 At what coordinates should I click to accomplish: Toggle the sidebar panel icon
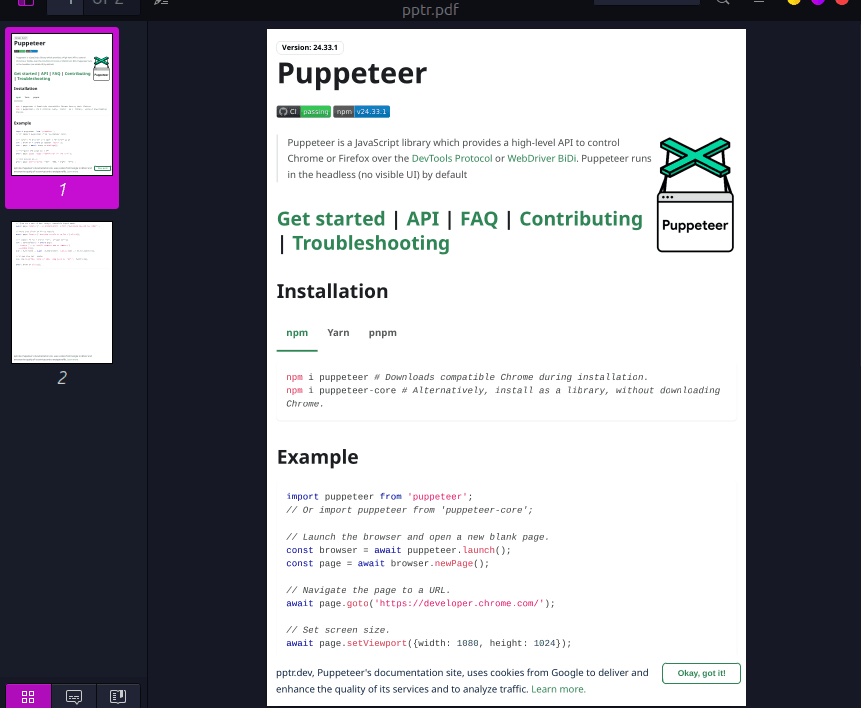click(x=25, y=4)
